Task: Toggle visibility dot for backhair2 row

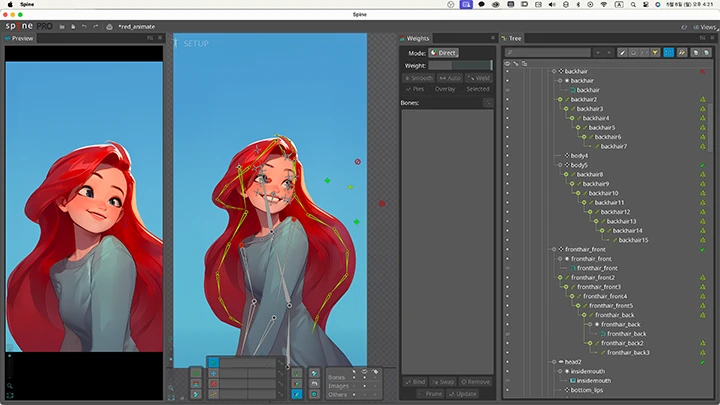Action: pos(507,99)
